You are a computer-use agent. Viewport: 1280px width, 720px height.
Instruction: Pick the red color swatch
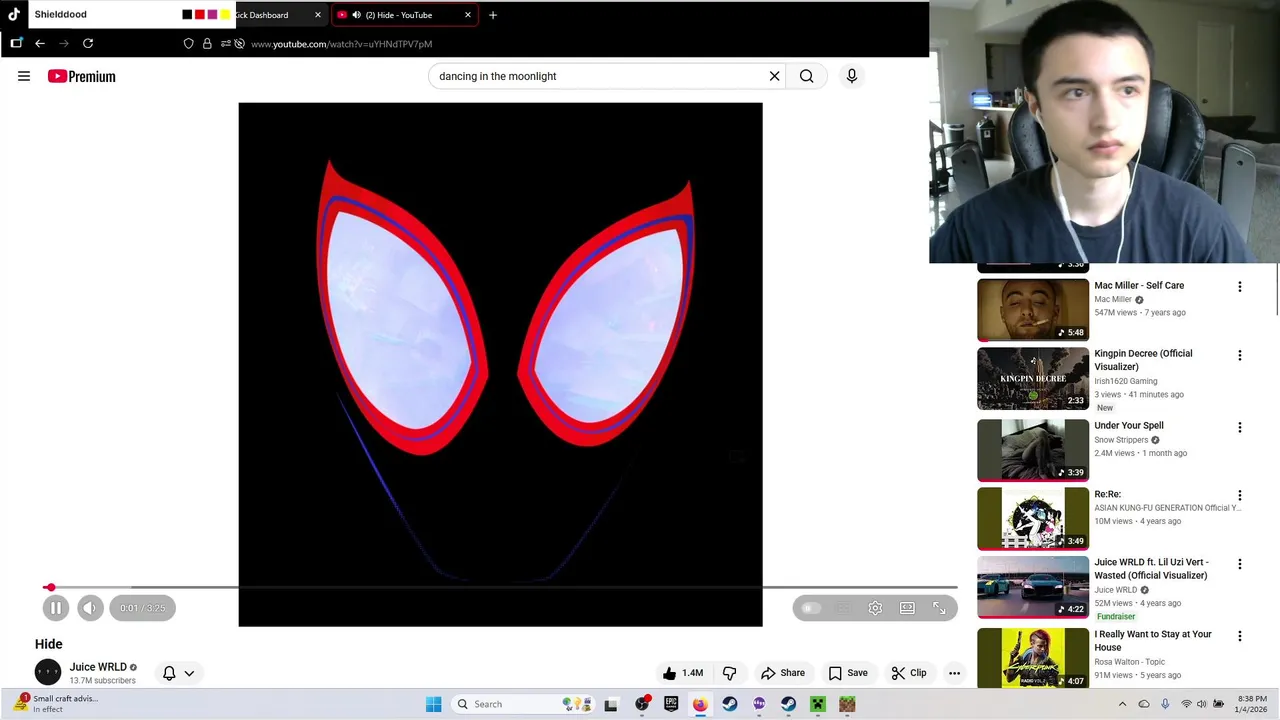coord(200,15)
